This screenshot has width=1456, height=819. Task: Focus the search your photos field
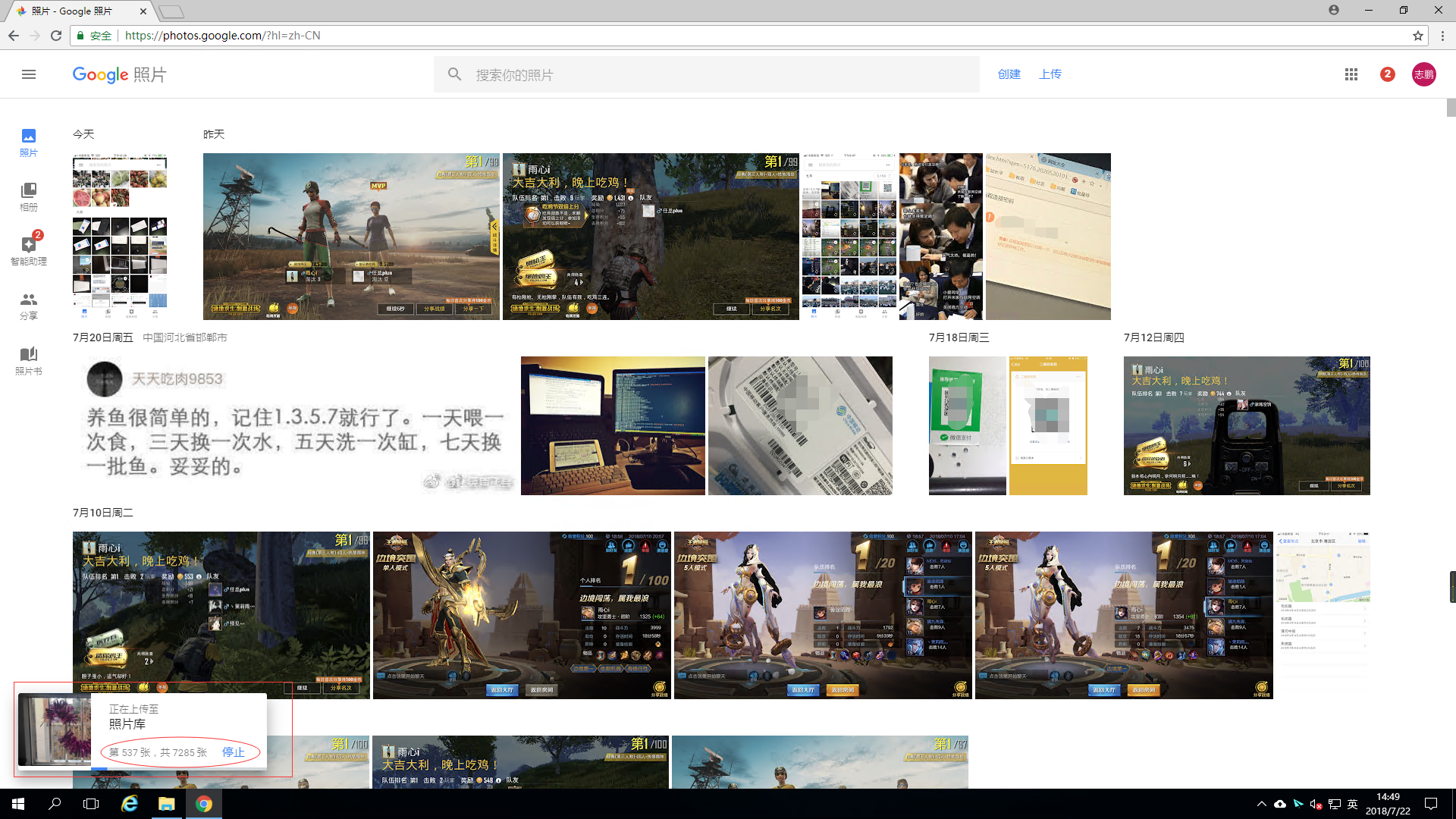point(706,74)
